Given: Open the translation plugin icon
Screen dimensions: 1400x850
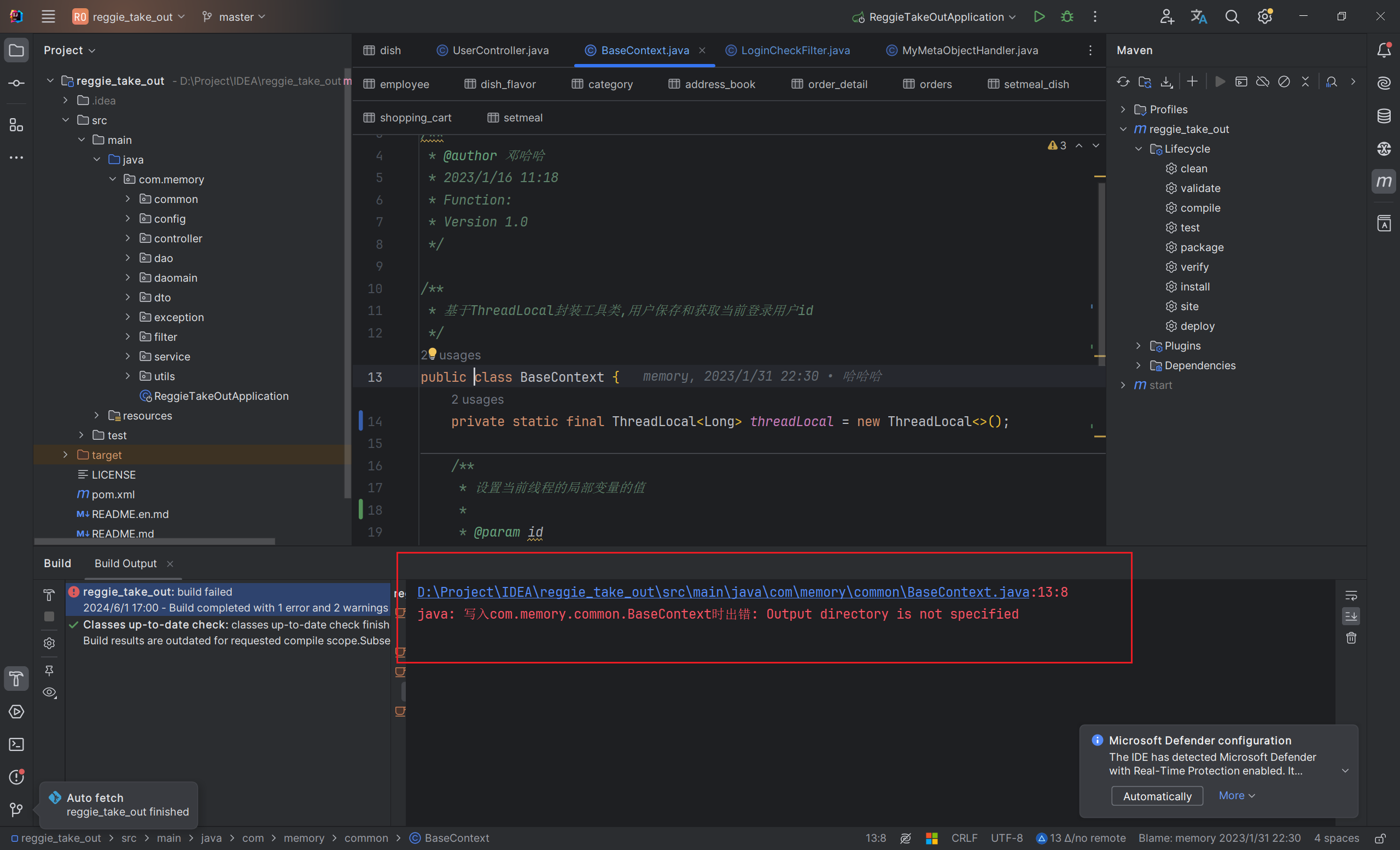Looking at the screenshot, I should pos(1198,16).
